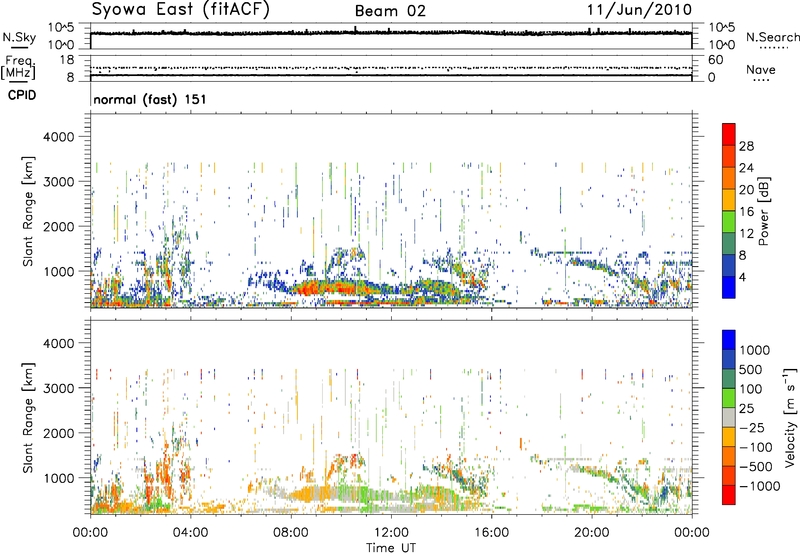
Task: Pick the red bottom segment of Velocity colorbar
Action: [x=729, y=495]
